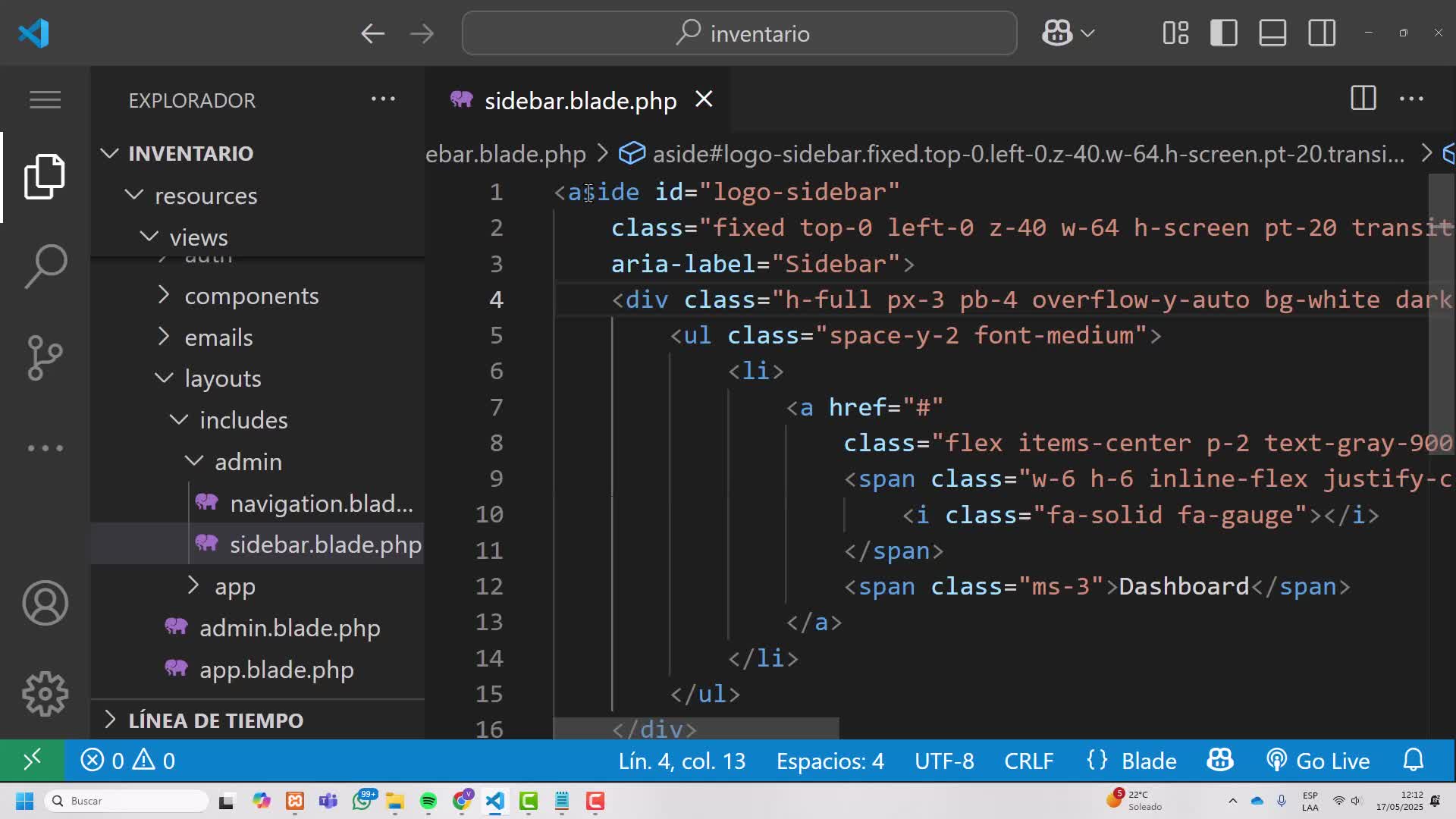Screen dimensions: 1456x819
Task: Change indentation via Espacios: 4
Action: (830, 761)
